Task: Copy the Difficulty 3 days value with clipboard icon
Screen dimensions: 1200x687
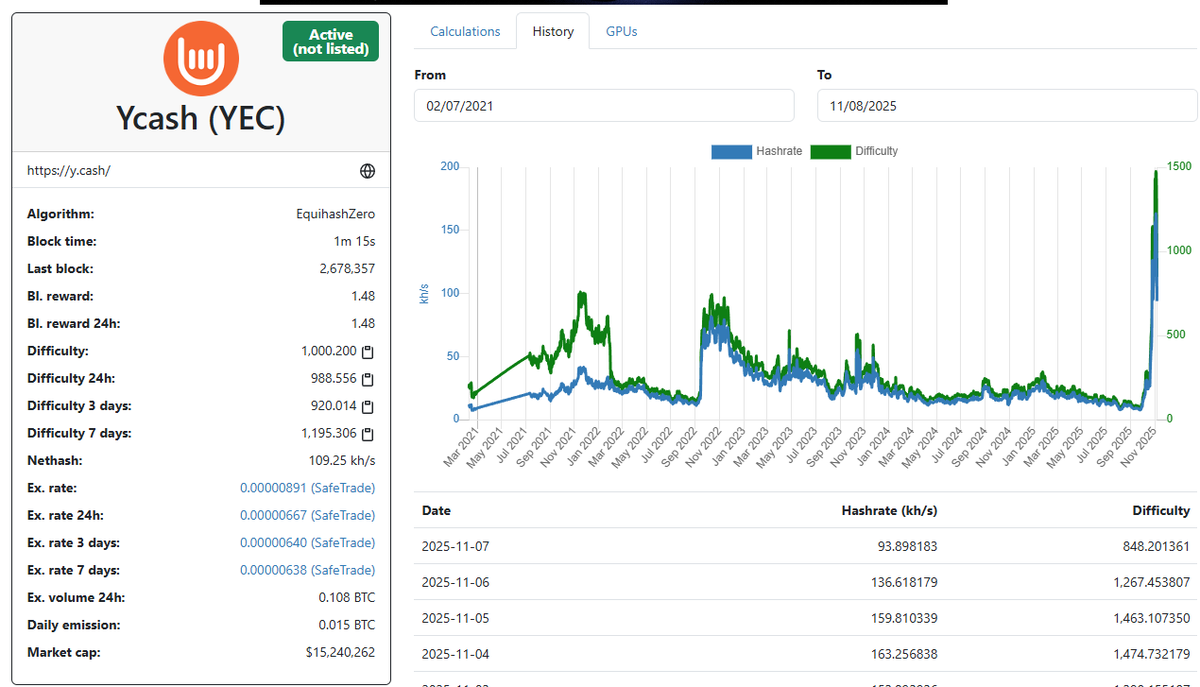Action: pos(367,407)
